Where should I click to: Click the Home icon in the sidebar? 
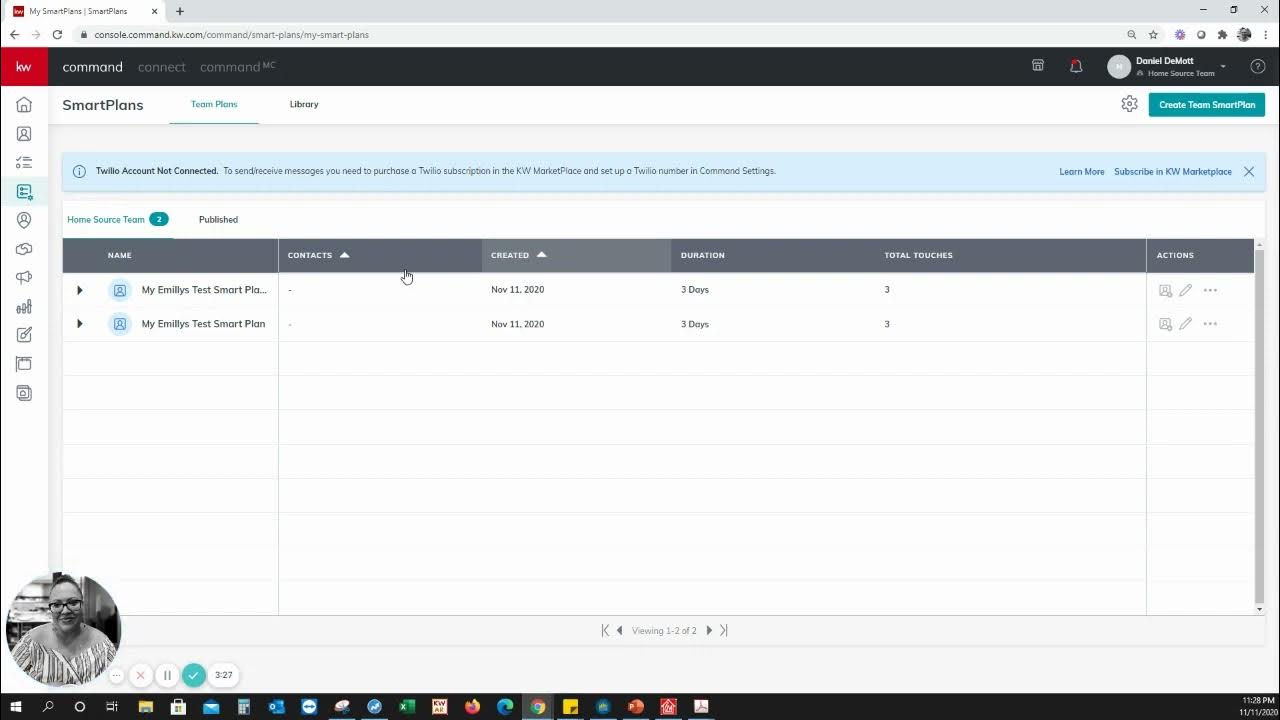[24, 105]
